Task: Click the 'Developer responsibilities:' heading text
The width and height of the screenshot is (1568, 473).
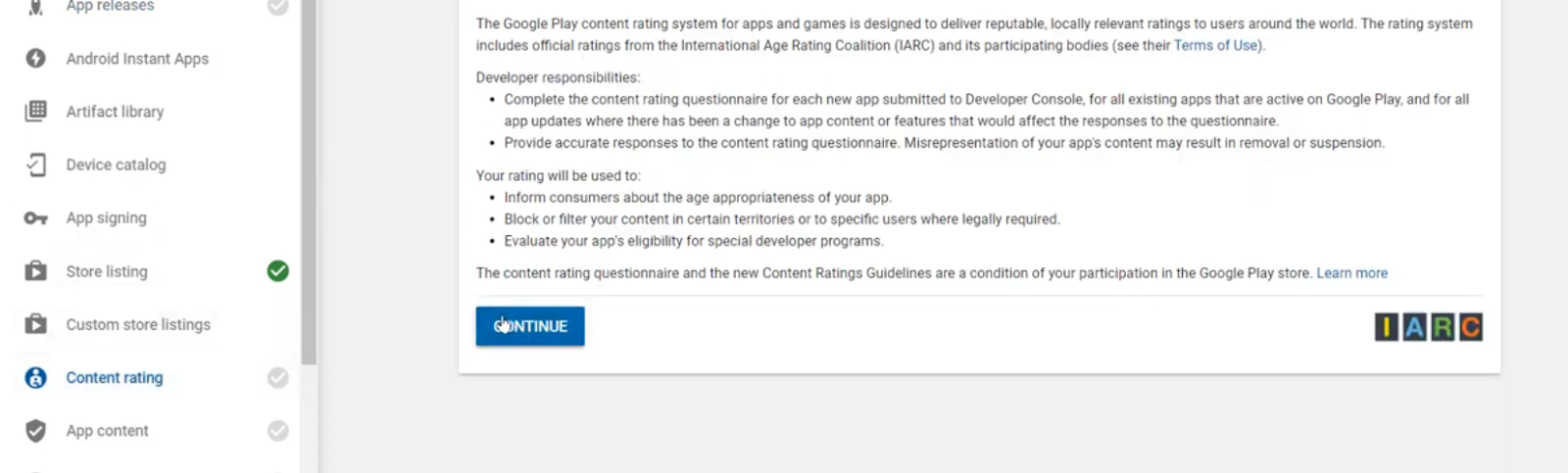Action: pos(558,77)
